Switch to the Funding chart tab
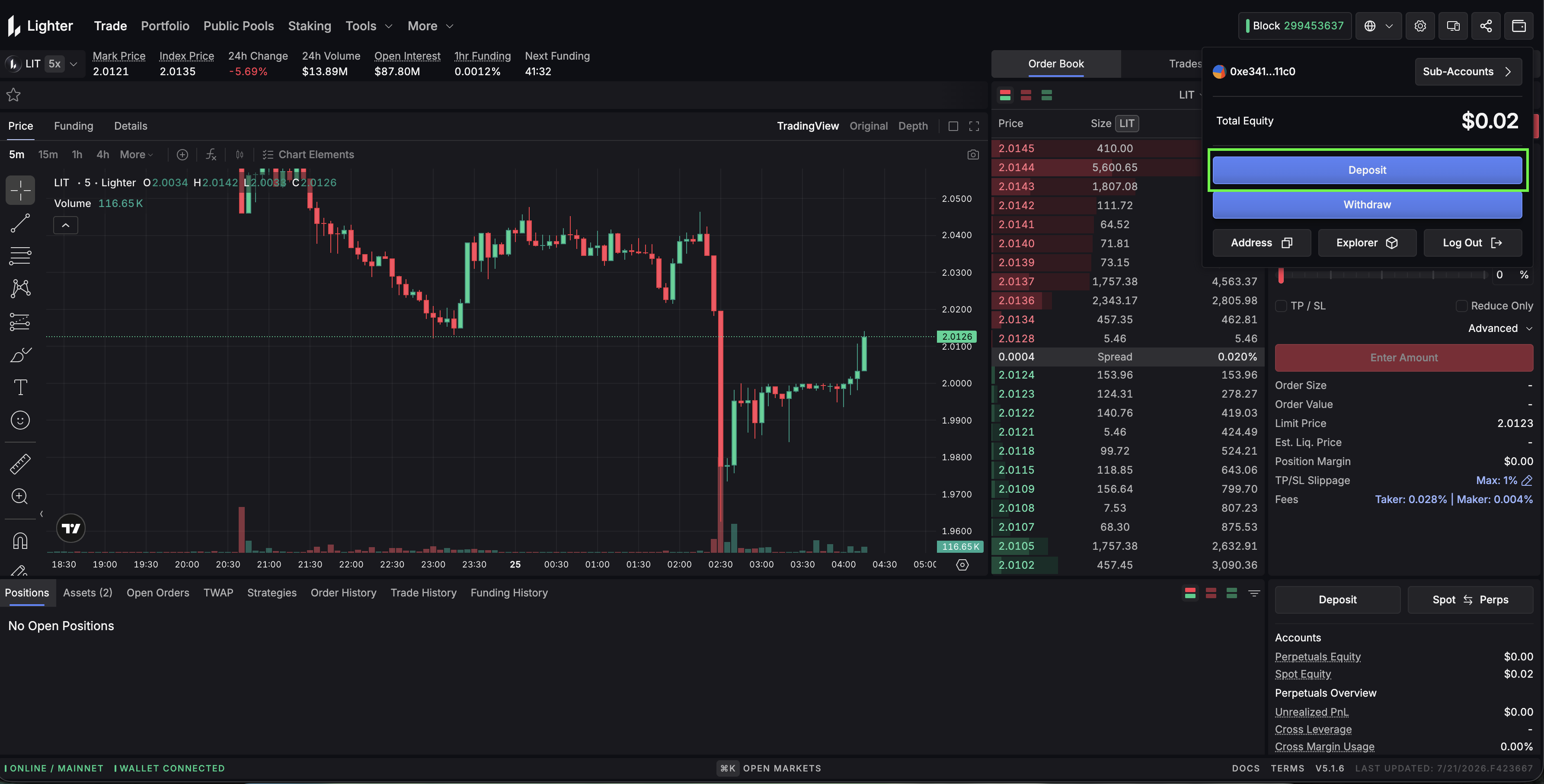The height and width of the screenshot is (784, 1544). [73, 126]
